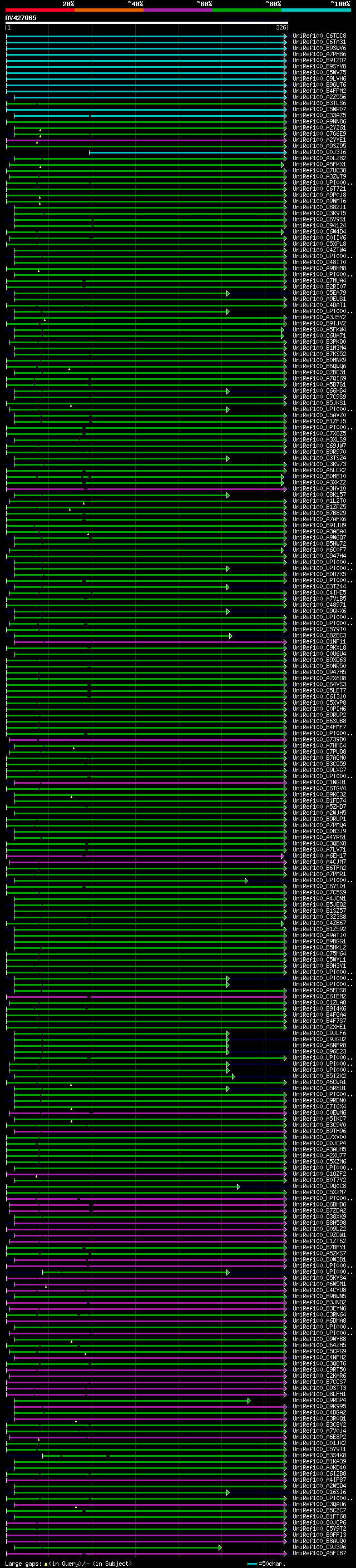The height and width of the screenshot is (1568, 356).
Task: Click the UniRef100_C5AVZ0 entry
Action: pyautogui.click(x=319, y=415)
